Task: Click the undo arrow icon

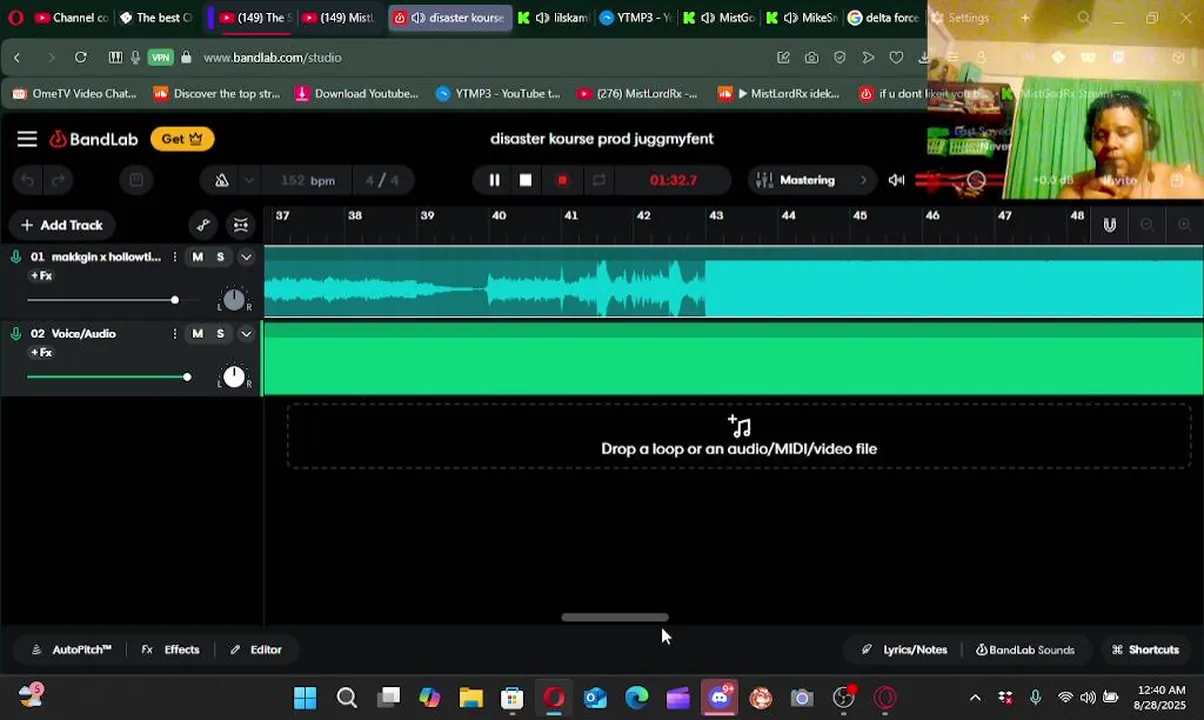Action: pos(28,180)
